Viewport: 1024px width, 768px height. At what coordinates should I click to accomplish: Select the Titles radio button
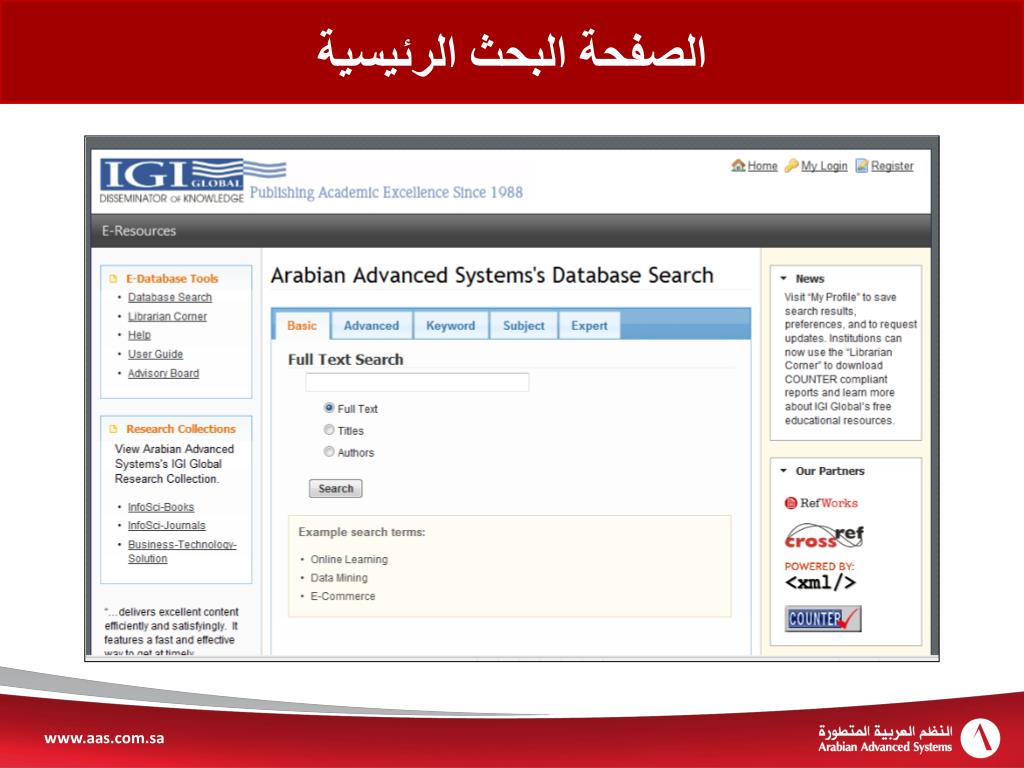329,430
